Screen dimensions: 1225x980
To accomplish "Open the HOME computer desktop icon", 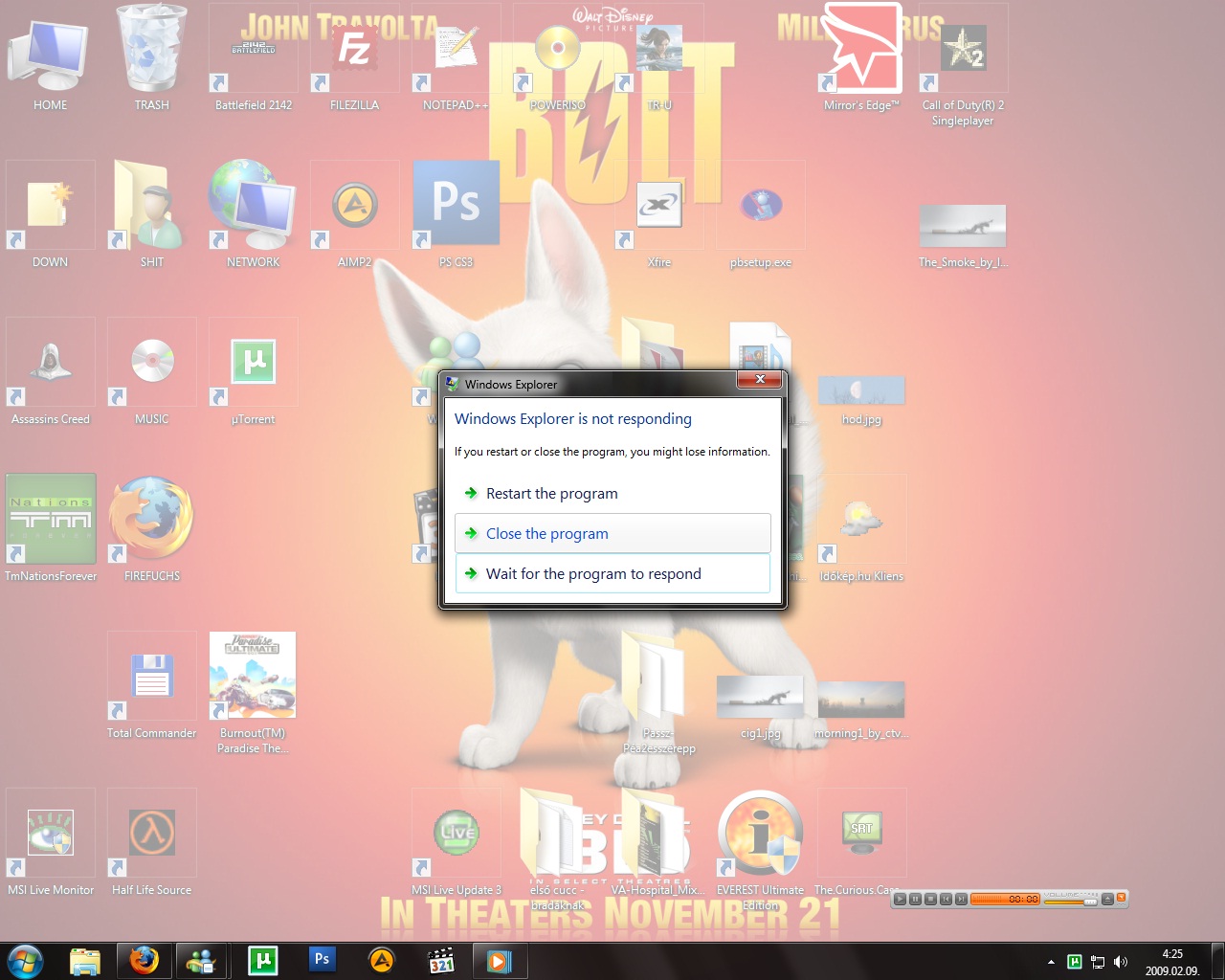I will tap(50, 60).
